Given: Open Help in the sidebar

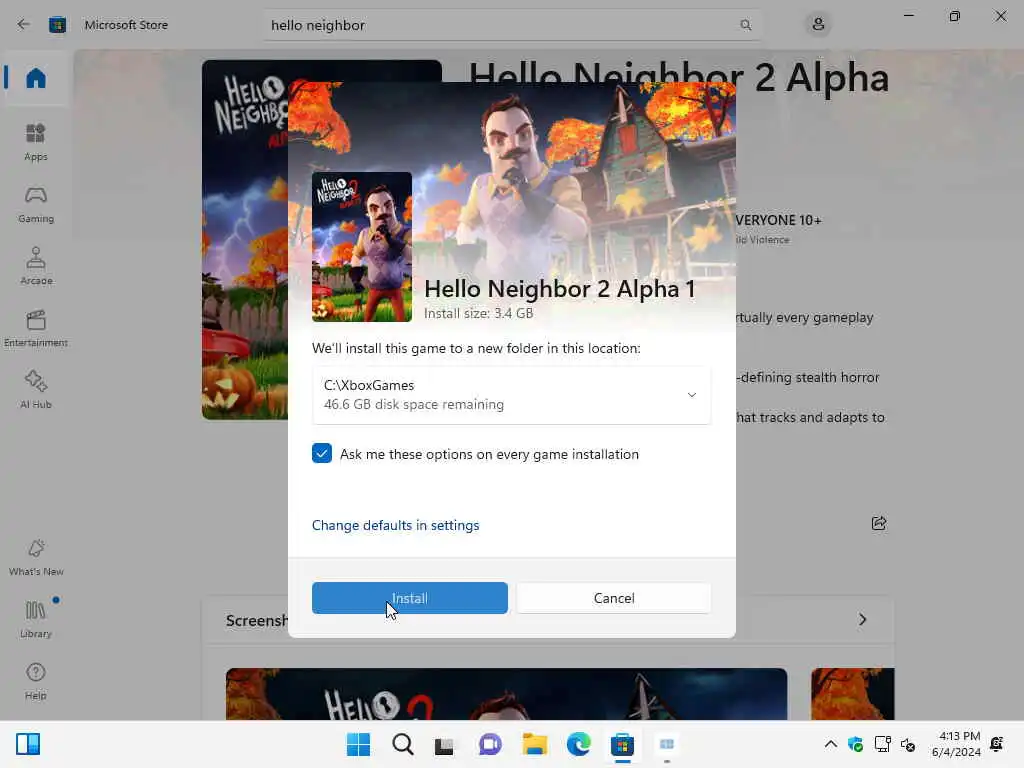Looking at the screenshot, I should pyautogui.click(x=36, y=681).
